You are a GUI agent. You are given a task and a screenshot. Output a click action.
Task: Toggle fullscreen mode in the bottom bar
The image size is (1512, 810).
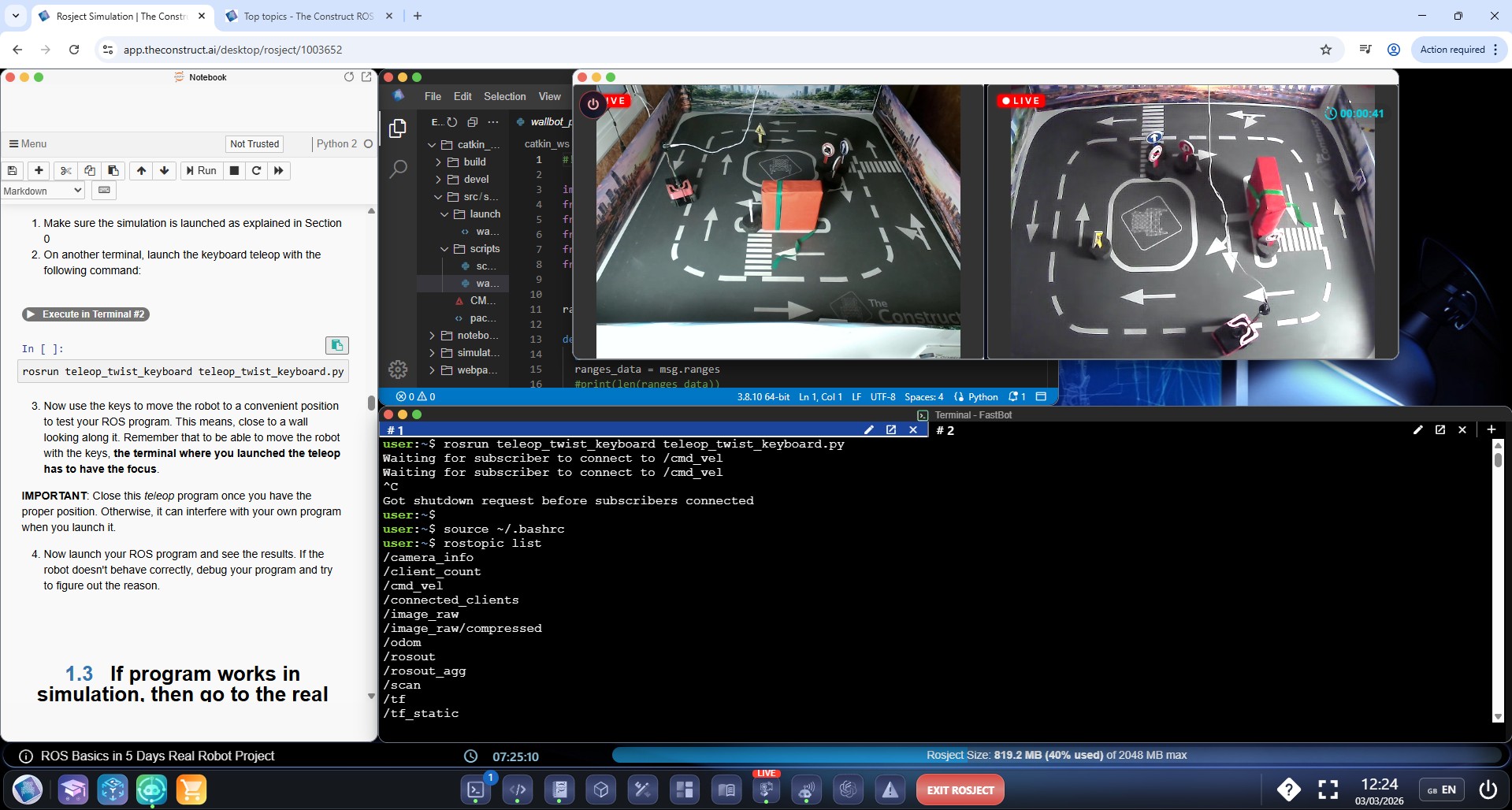click(1328, 790)
